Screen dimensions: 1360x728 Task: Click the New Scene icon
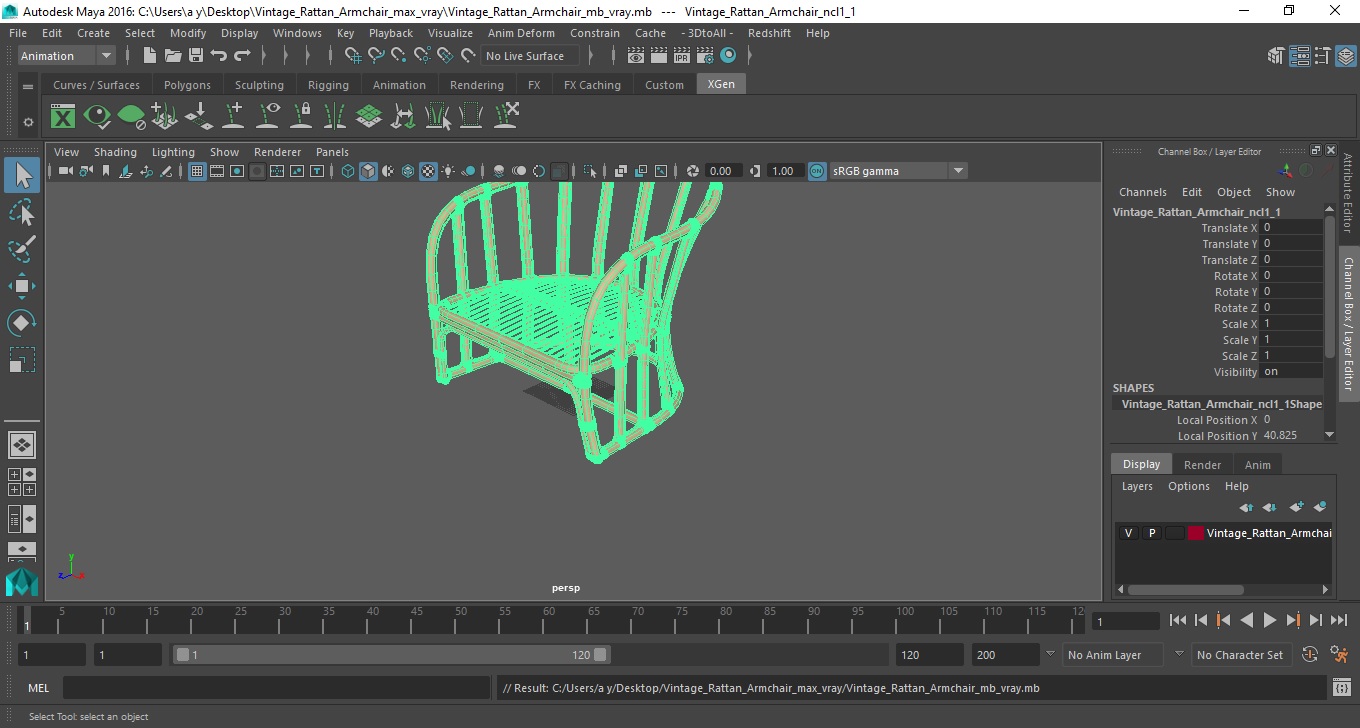[150, 56]
